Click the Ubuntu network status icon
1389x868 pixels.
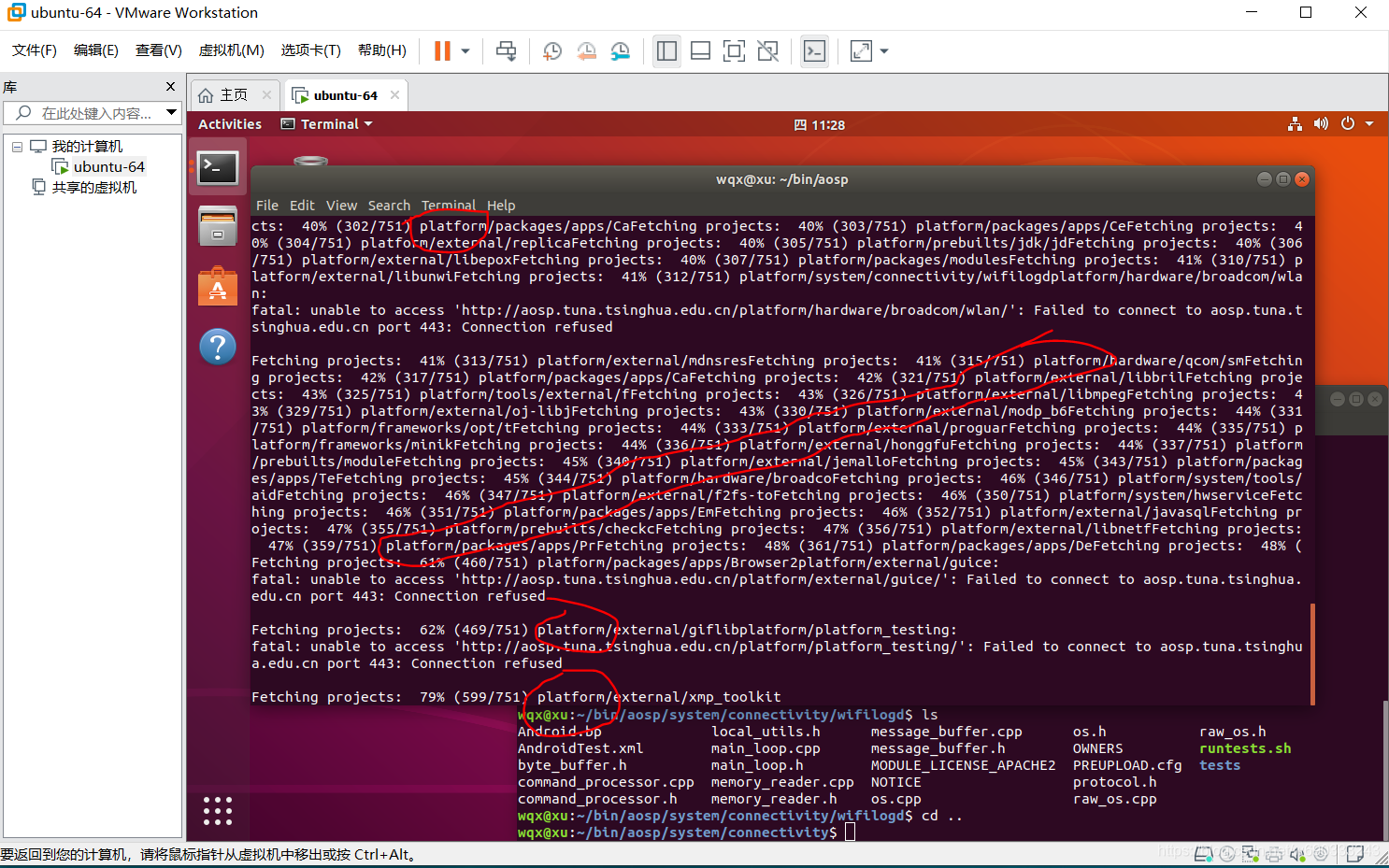pyautogui.click(x=1295, y=124)
